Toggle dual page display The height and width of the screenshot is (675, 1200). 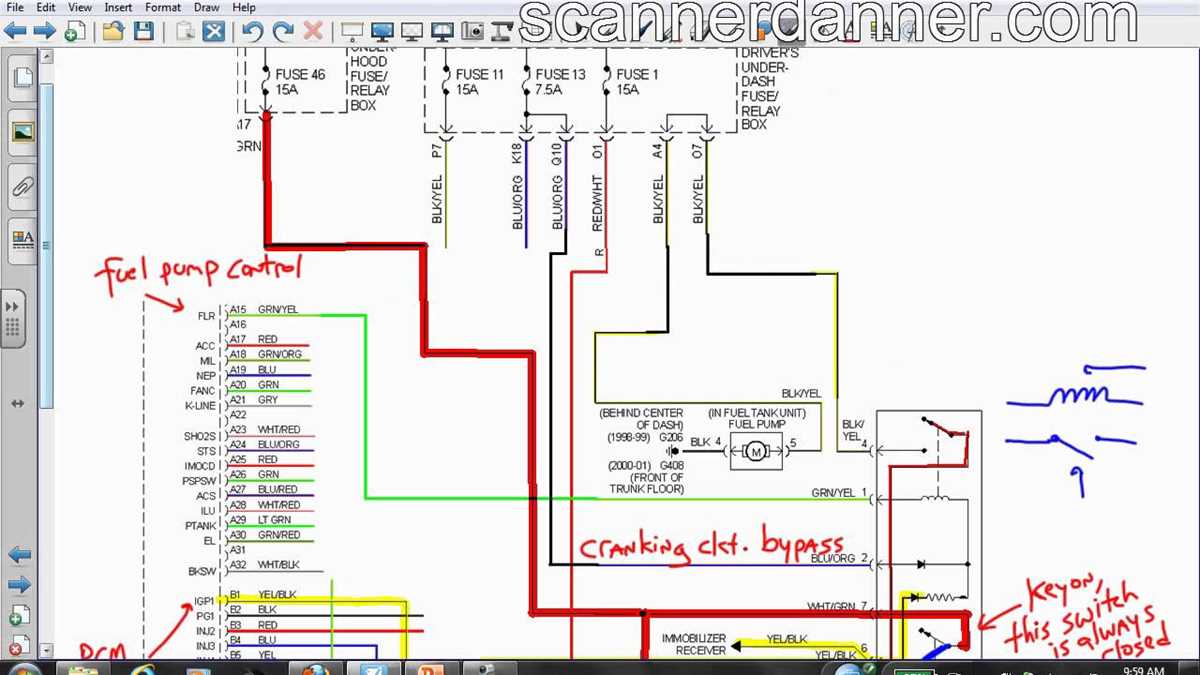click(x=442, y=32)
